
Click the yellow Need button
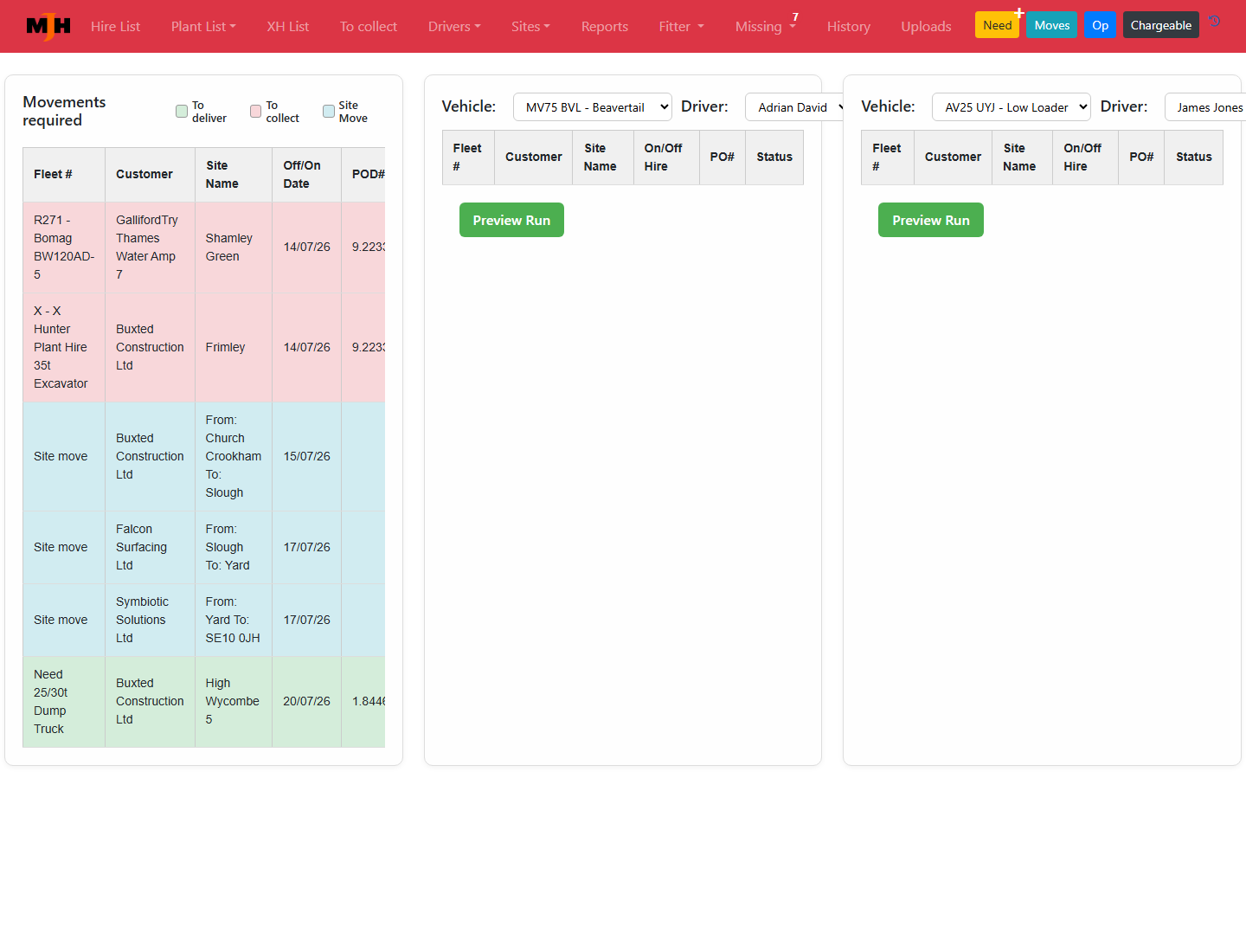997,25
